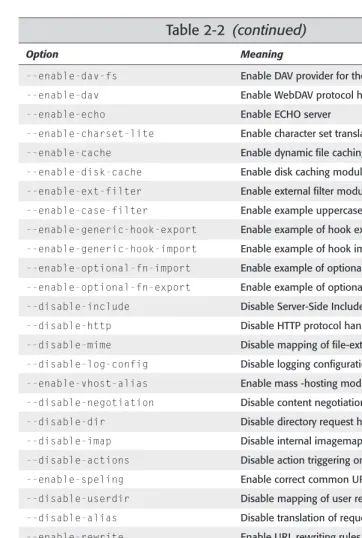
Task: Click the --disable-include option
Action: [78, 306]
